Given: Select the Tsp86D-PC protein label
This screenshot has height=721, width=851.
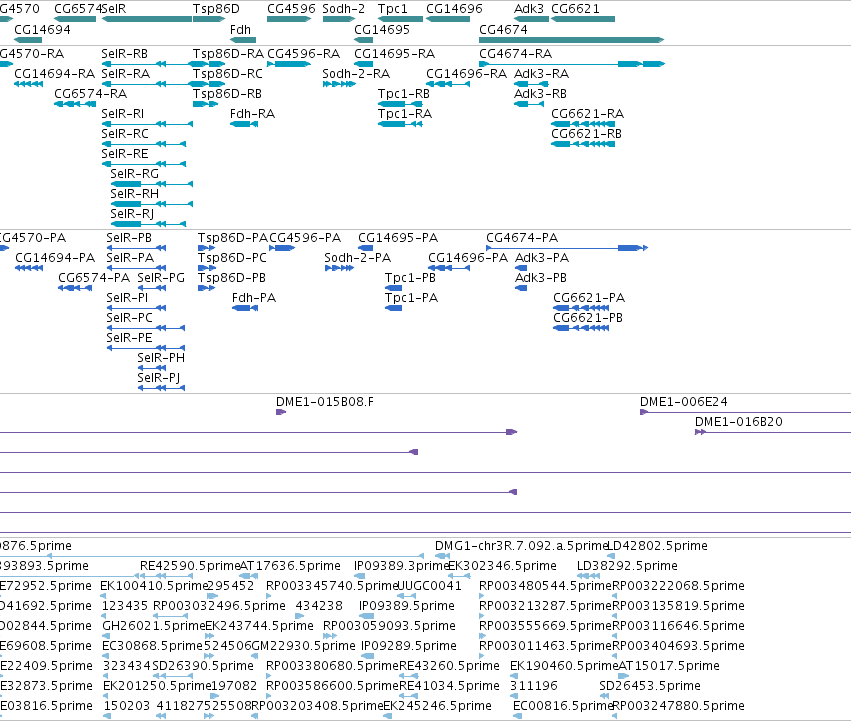Looking at the screenshot, I should [232, 258].
